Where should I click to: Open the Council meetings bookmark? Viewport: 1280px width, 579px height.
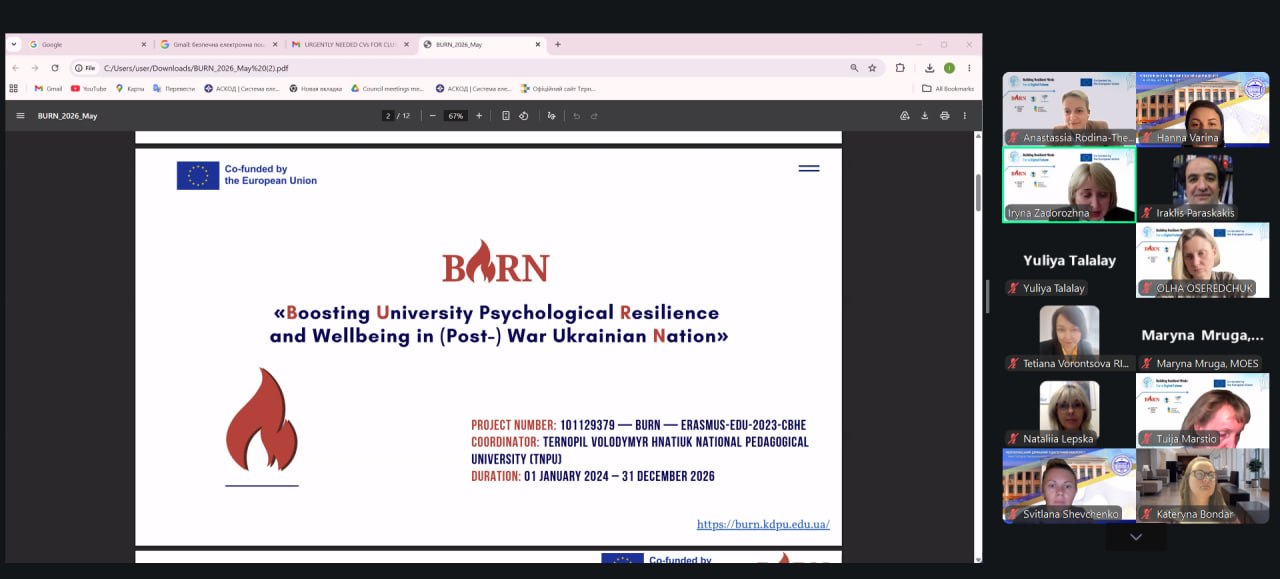[387, 88]
